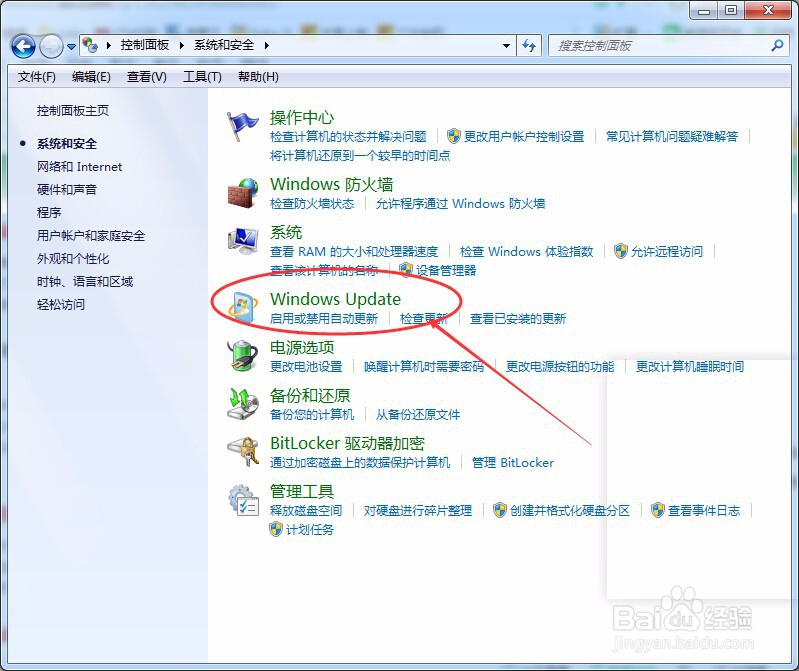799x671 pixels.
Task: Click the Backup and Restore icon
Action: (243, 404)
